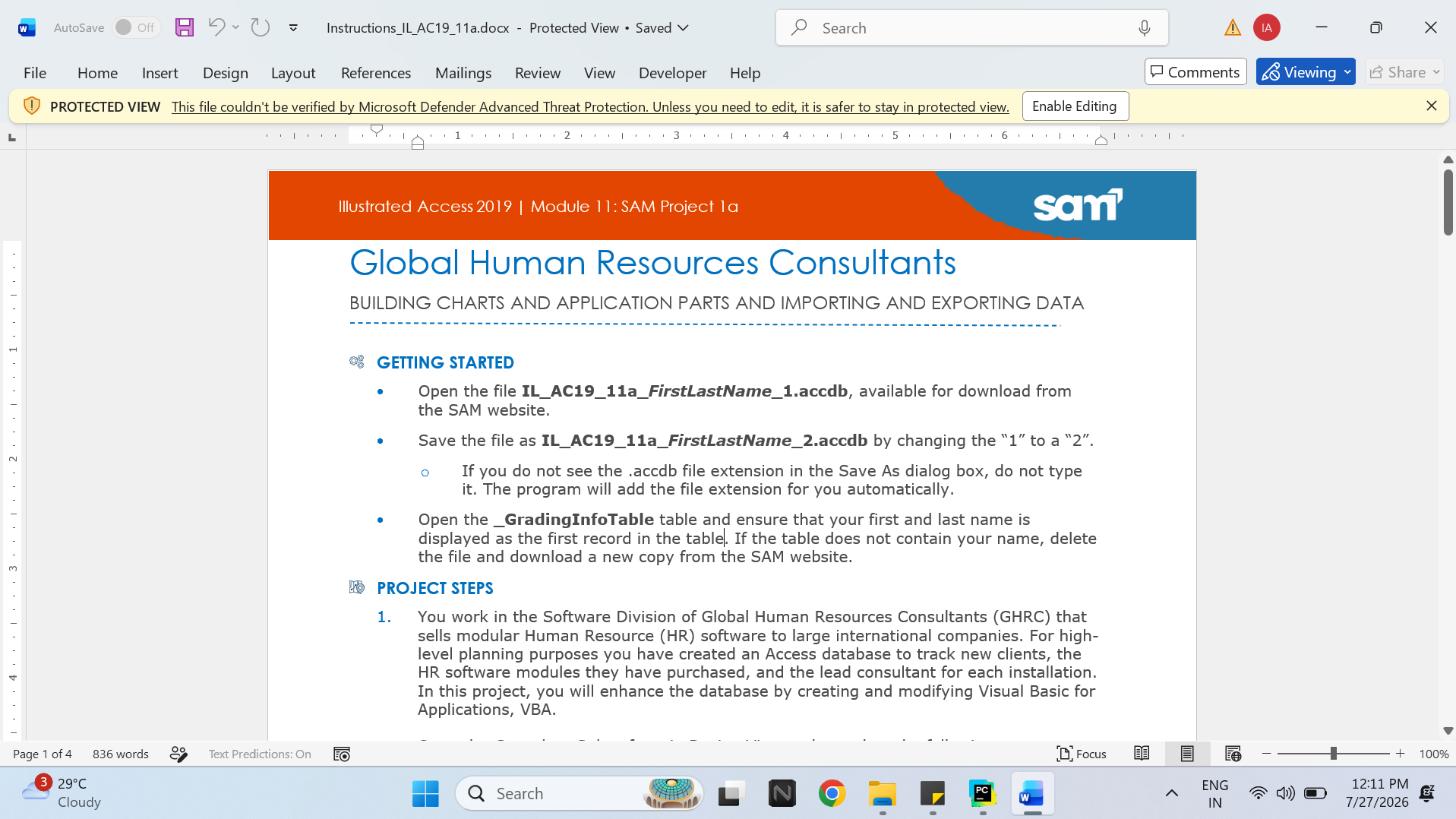
Task: Switch to the Insert tab
Action: coord(159,73)
